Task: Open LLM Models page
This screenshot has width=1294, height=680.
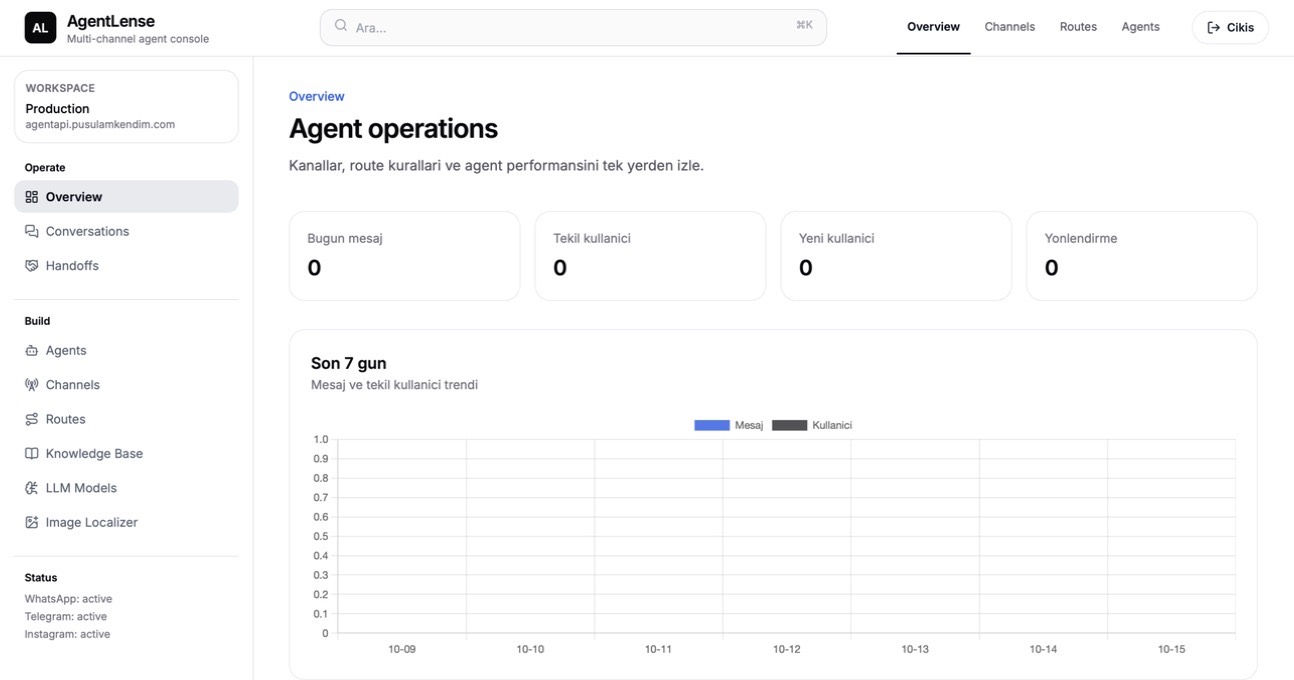Action: coord(126,488)
